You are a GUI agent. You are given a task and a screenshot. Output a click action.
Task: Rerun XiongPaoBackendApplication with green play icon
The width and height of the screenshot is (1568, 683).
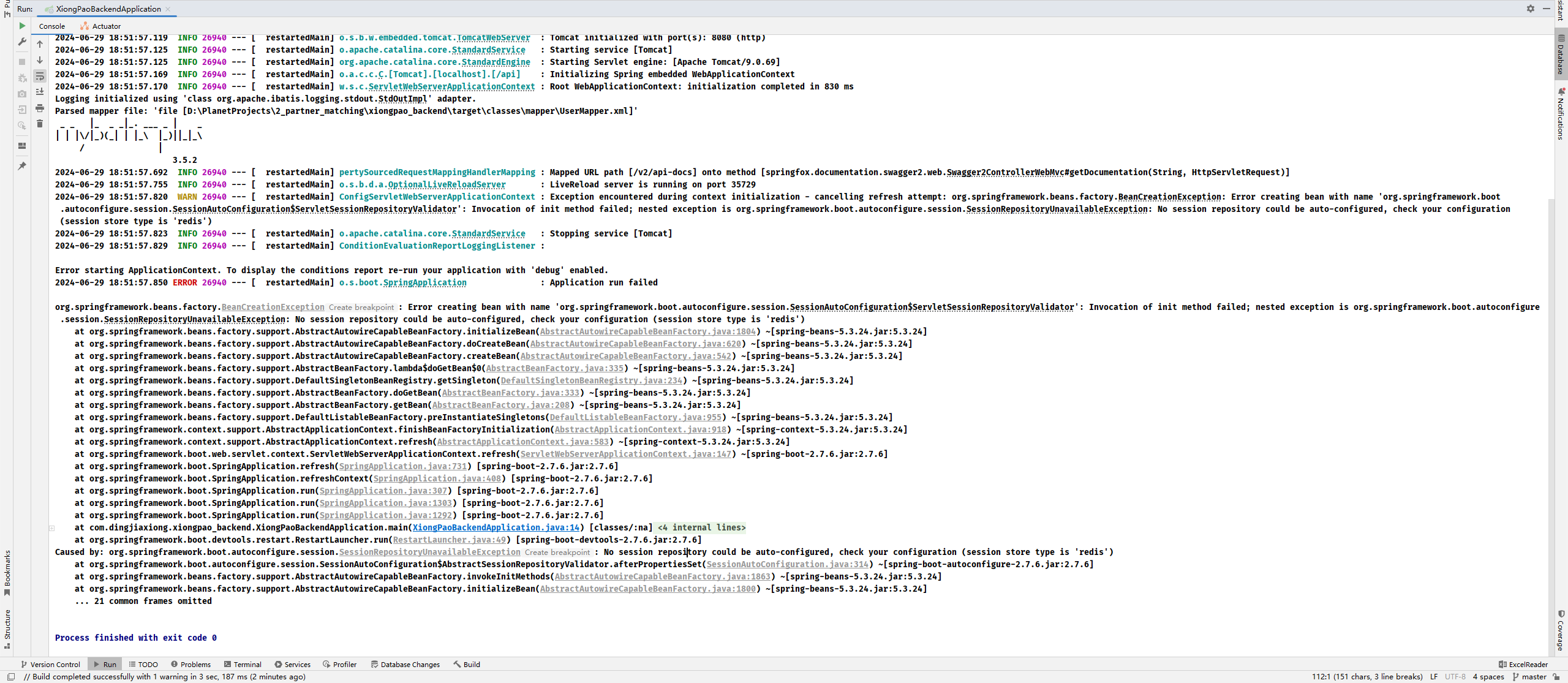(22, 26)
